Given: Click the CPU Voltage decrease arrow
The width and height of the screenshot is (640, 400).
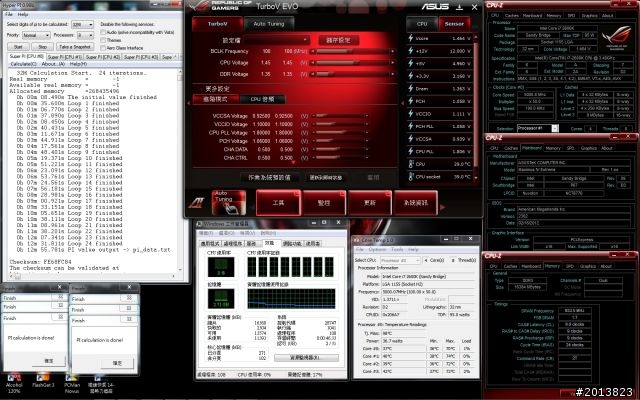Looking at the screenshot, I should coord(313,63).
